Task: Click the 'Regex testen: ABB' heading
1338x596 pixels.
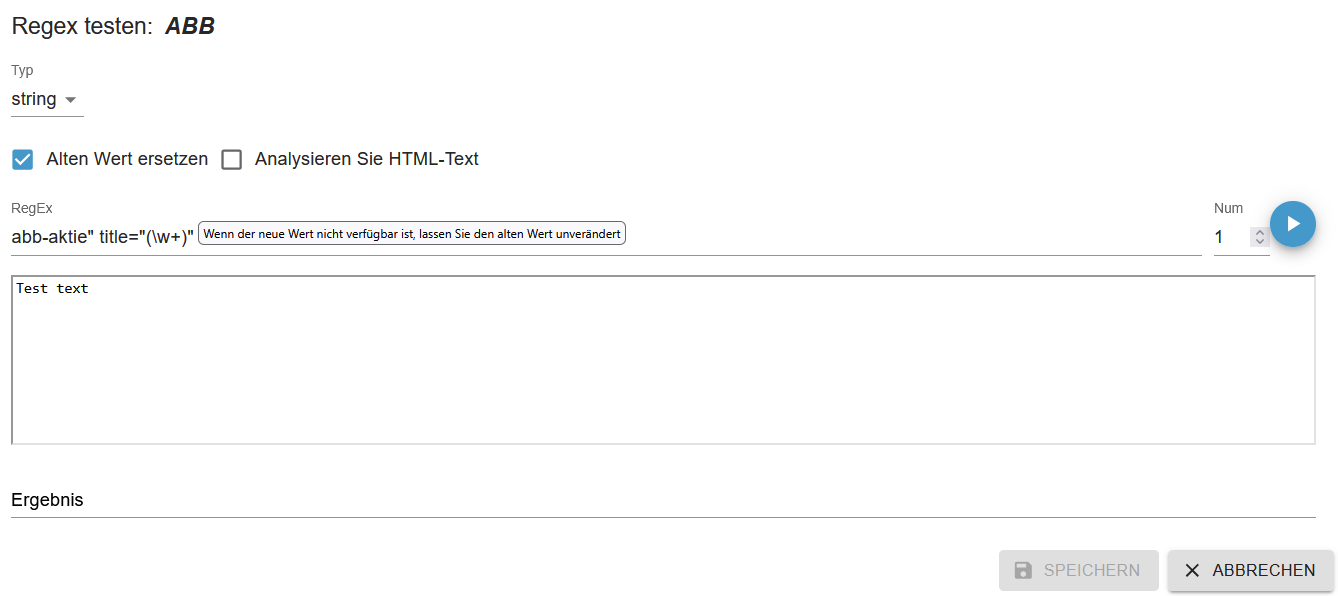Action: 113,27
